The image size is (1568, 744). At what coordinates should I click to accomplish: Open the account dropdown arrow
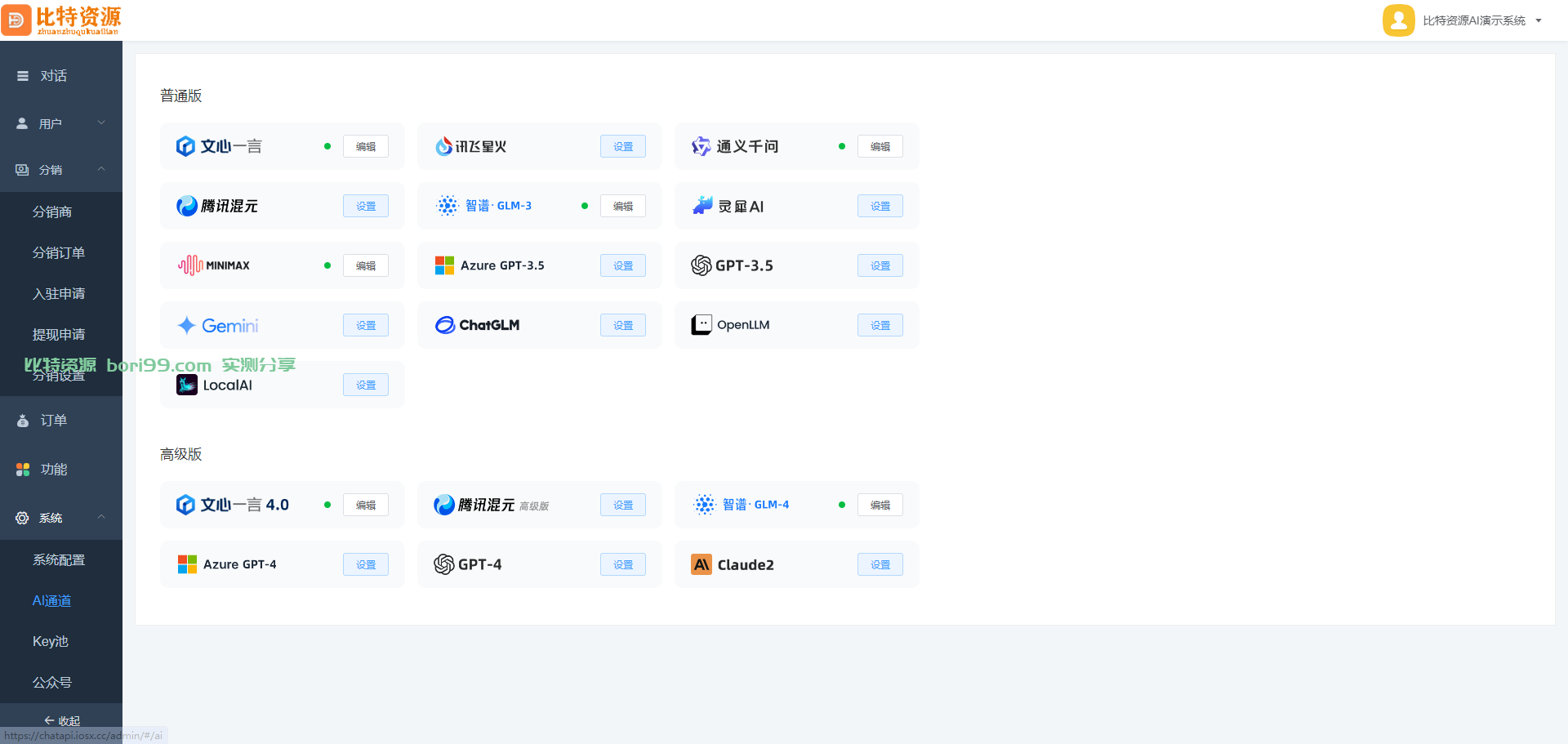click(1539, 20)
